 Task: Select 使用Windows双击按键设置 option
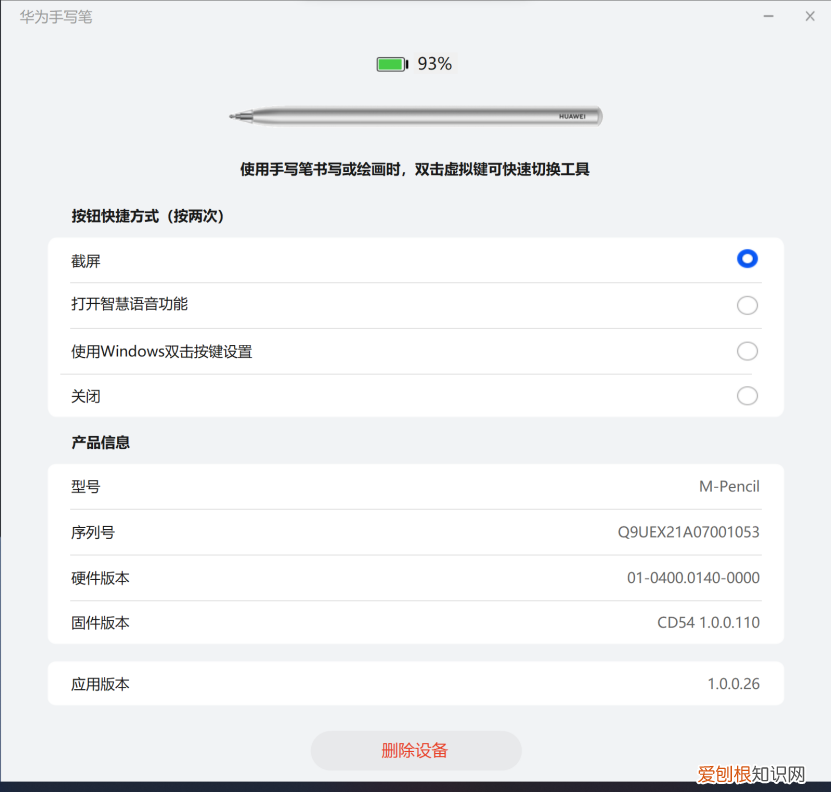click(747, 351)
